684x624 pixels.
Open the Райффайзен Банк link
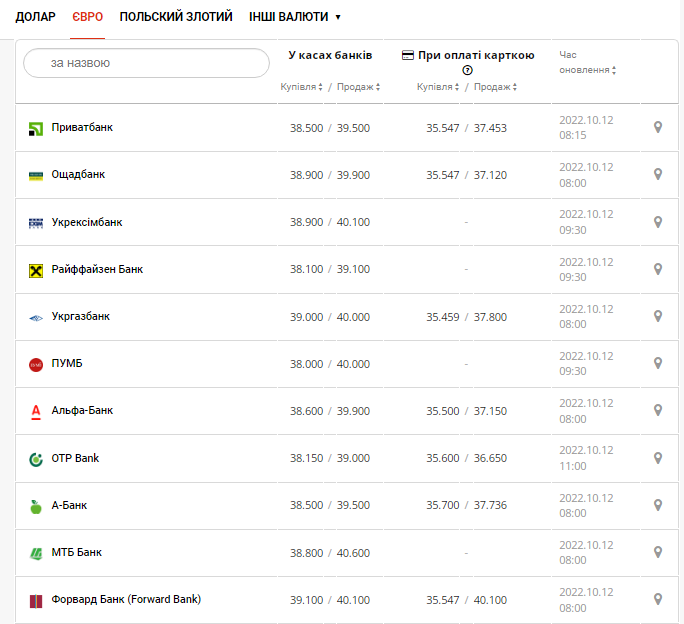[x=97, y=269]
